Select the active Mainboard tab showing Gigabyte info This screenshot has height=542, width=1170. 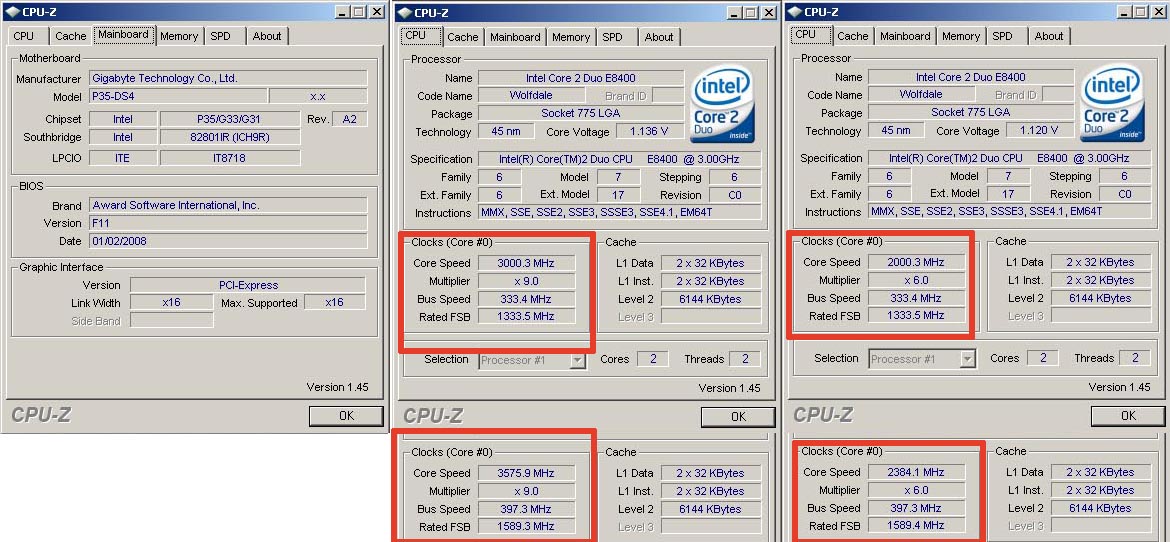pyautogui.click(x=124, y=34)
